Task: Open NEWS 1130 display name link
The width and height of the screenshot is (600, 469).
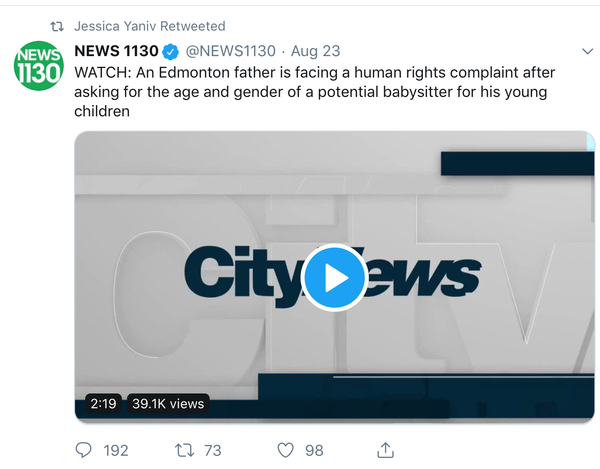Action: click(116, 51)
